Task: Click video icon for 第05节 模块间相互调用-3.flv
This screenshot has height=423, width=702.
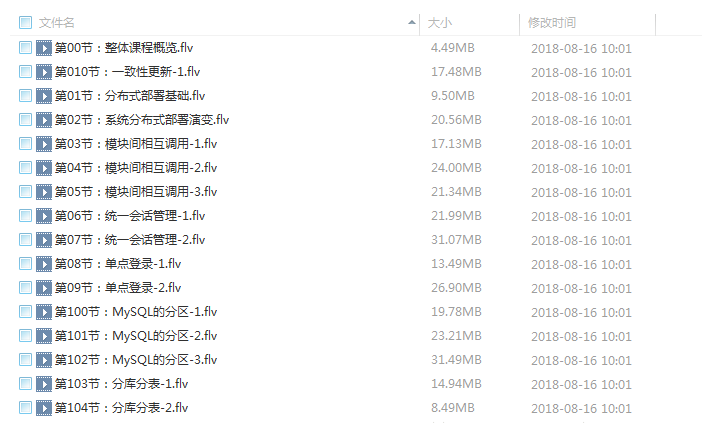Action: coord(44,192)
